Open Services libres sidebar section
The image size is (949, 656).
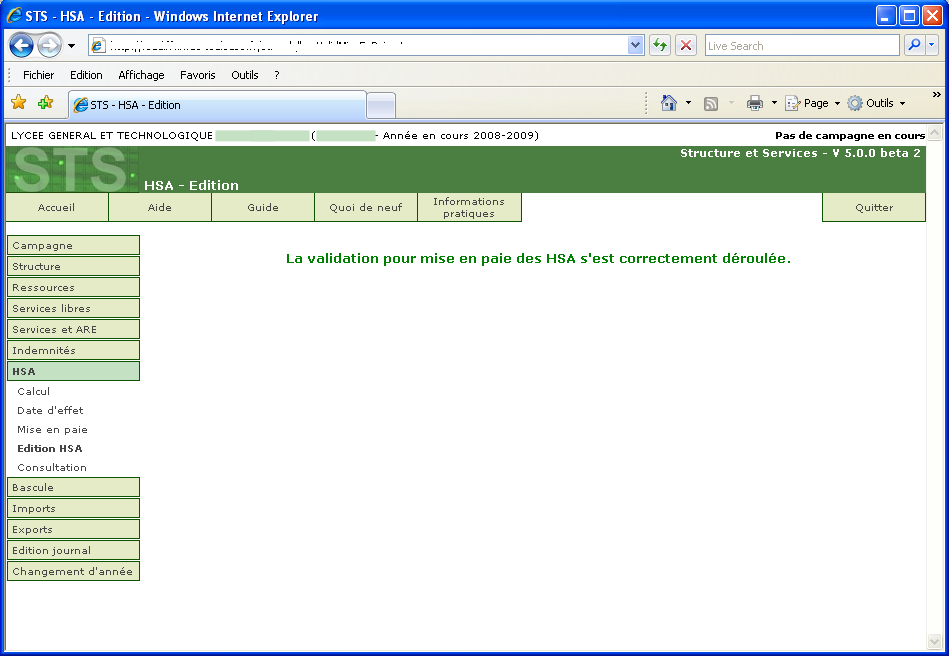coord(73,308)
